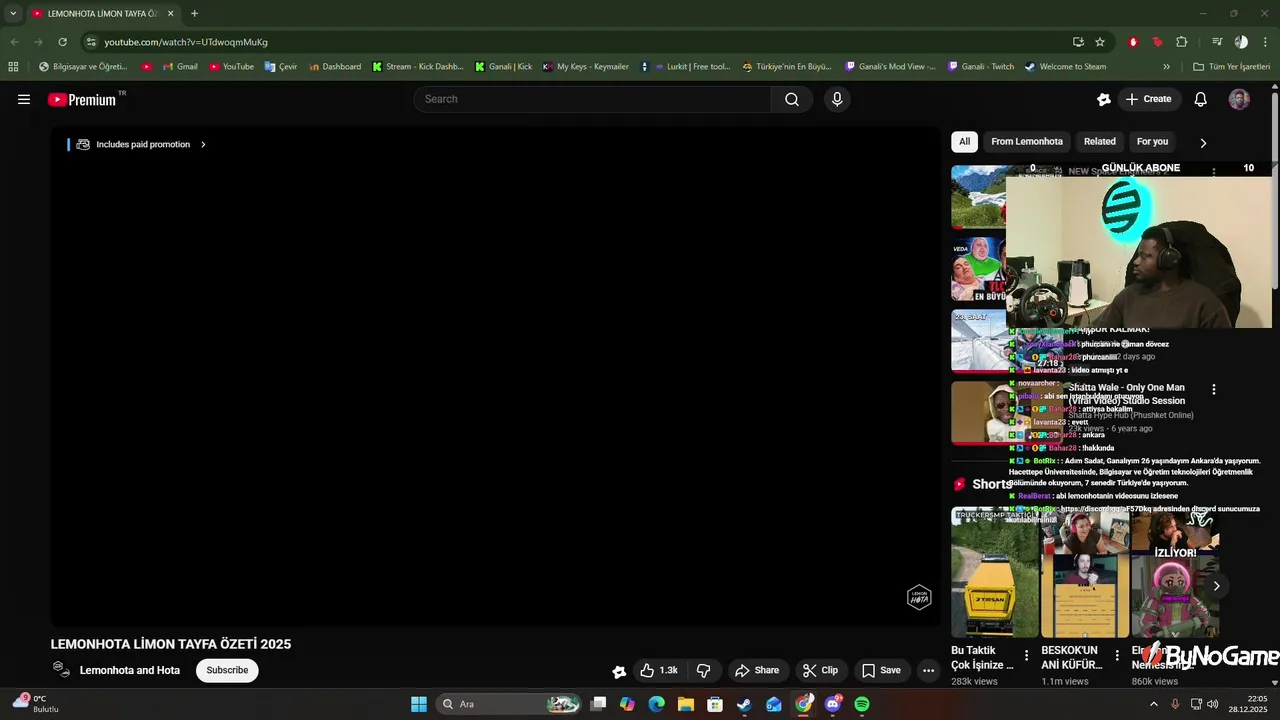Screen dimensions: 1280x720
Task: Click the taskbar volume icon
Action: tap(1212, 704)
